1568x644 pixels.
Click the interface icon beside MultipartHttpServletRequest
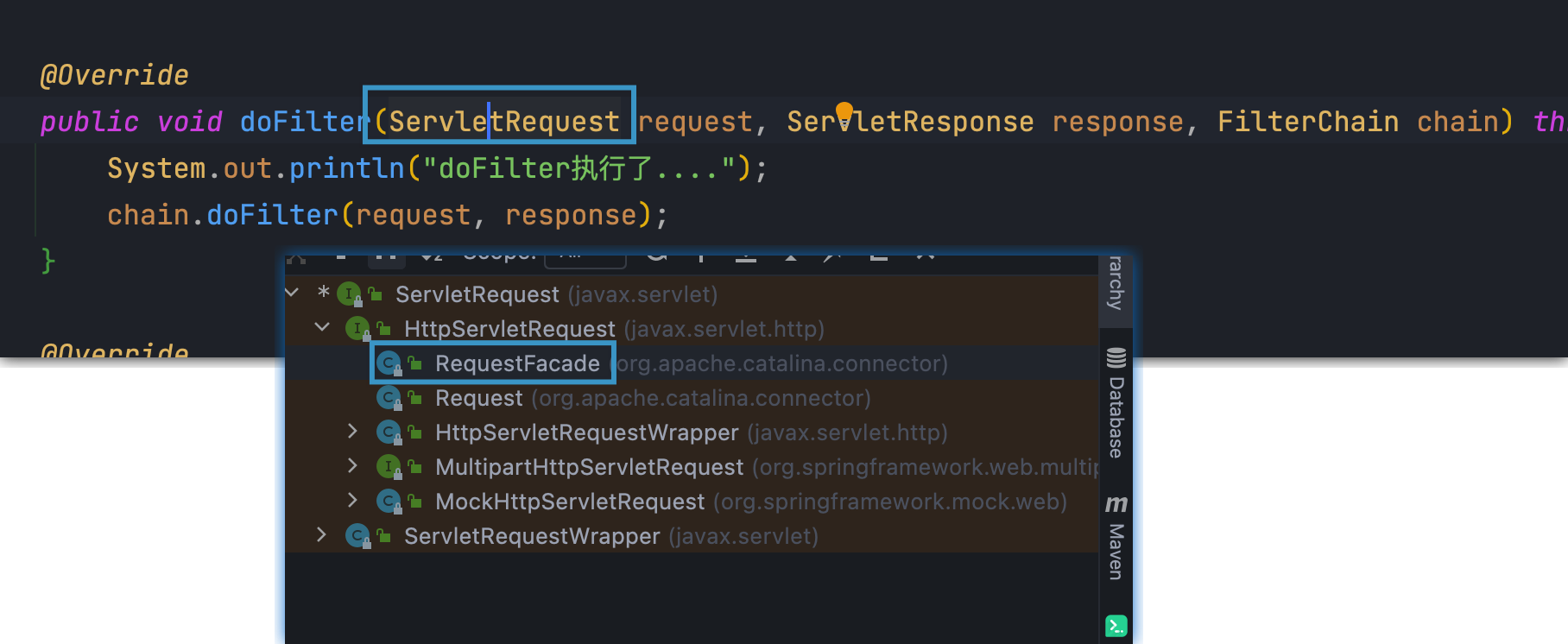pos(389,467)
